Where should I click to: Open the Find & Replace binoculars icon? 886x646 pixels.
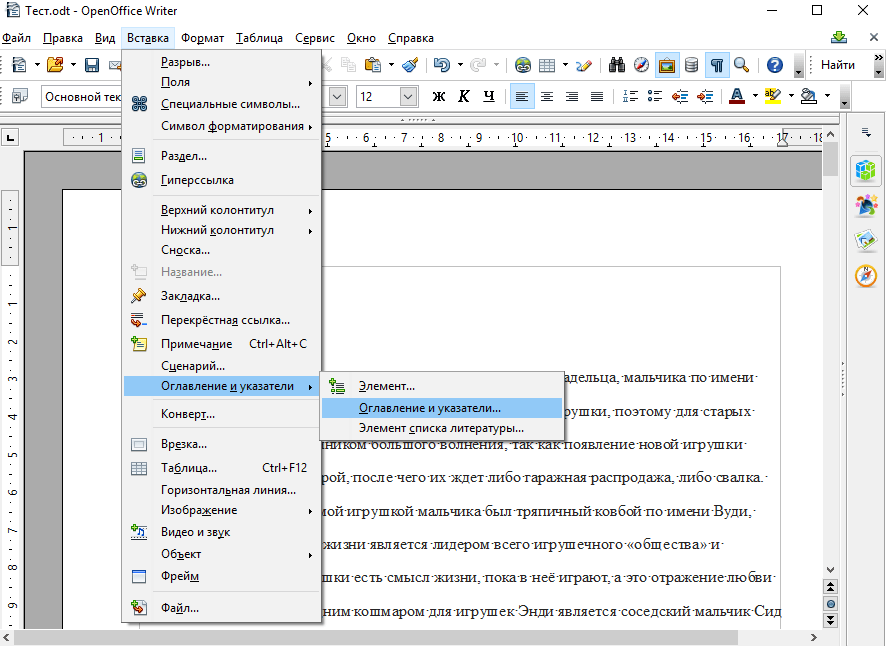coord(616,65)
